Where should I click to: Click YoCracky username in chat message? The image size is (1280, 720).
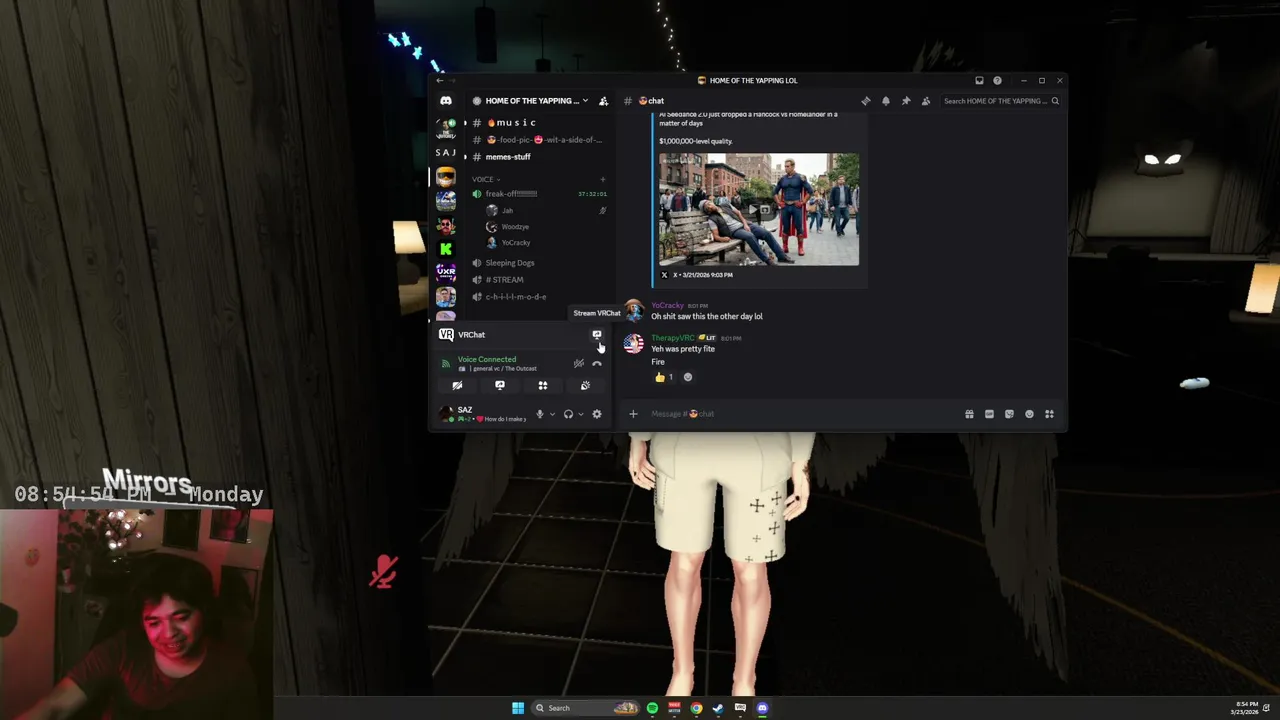[668, 306]
